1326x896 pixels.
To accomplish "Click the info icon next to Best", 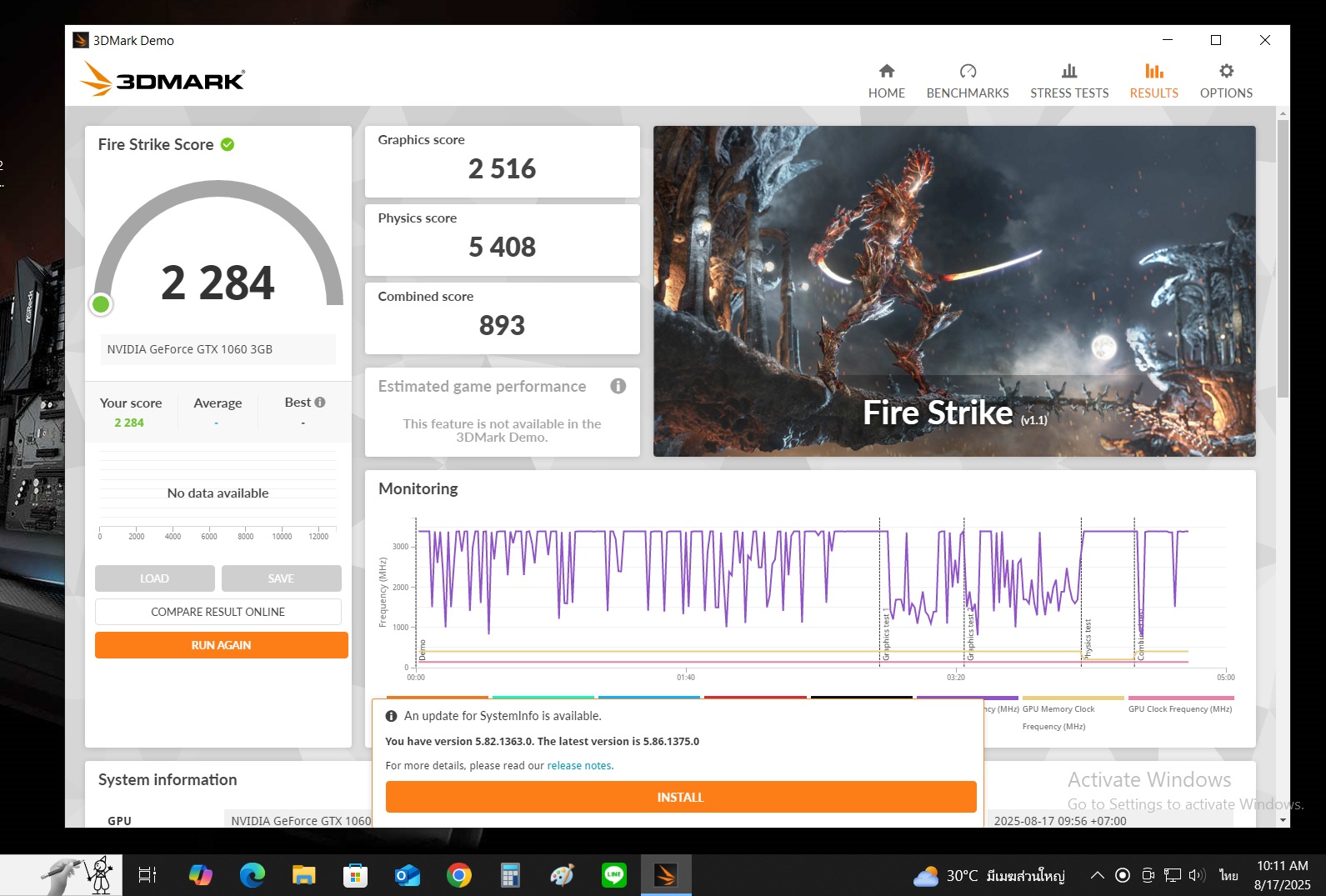I will tap(320, 403).
